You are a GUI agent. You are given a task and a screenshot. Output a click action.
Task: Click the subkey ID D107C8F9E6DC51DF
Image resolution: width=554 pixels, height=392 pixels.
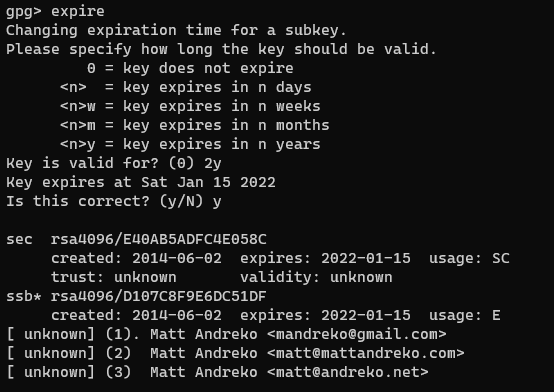195,297
